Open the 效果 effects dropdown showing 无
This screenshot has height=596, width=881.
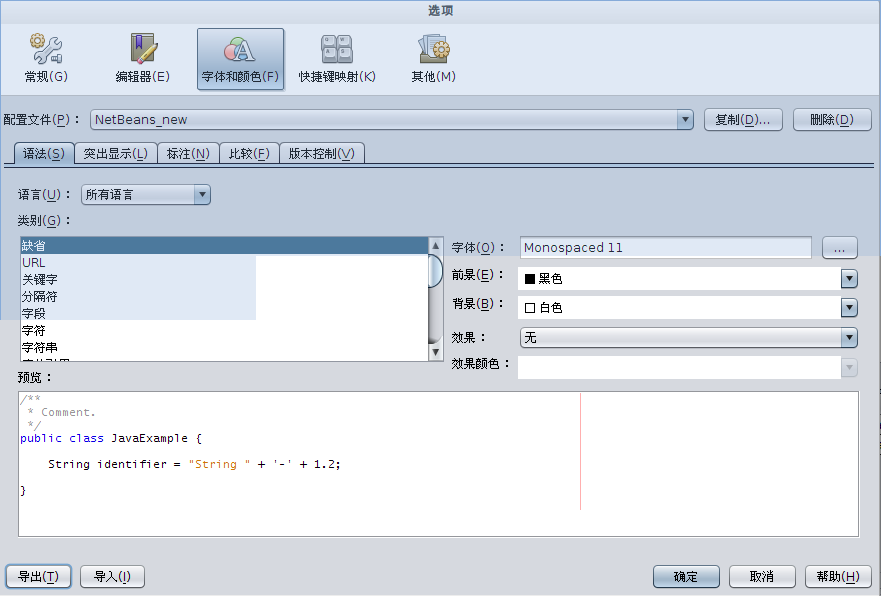click(689, 337)
